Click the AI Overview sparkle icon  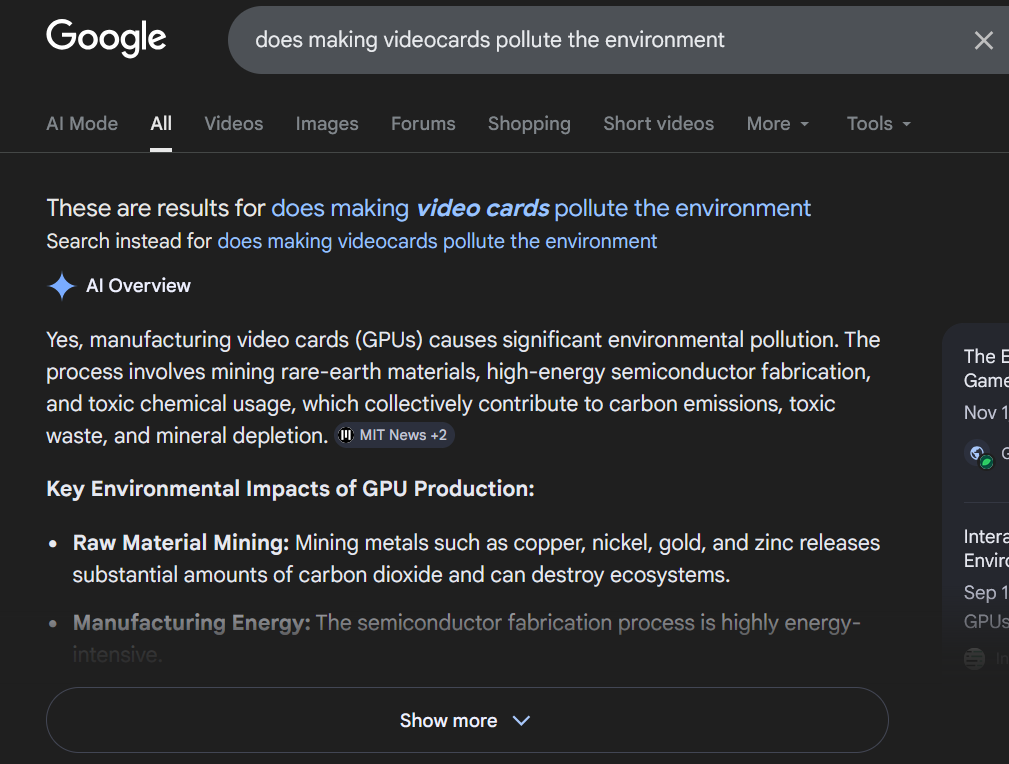(x=62, y=286)
